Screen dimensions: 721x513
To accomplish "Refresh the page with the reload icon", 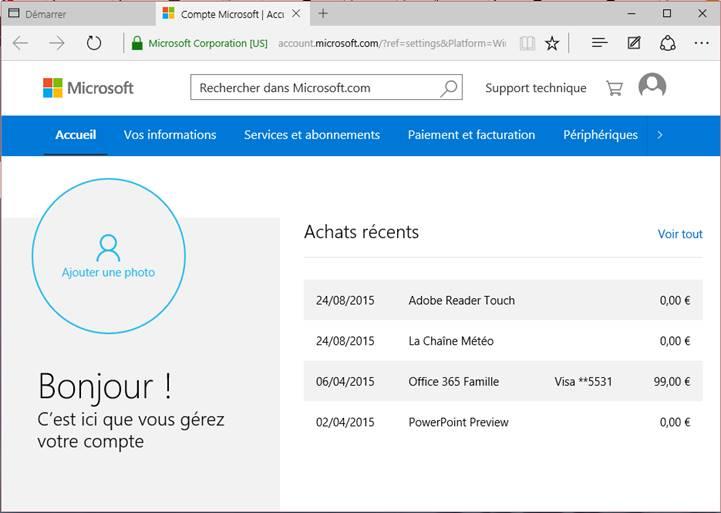I will (x=94, y=43).
